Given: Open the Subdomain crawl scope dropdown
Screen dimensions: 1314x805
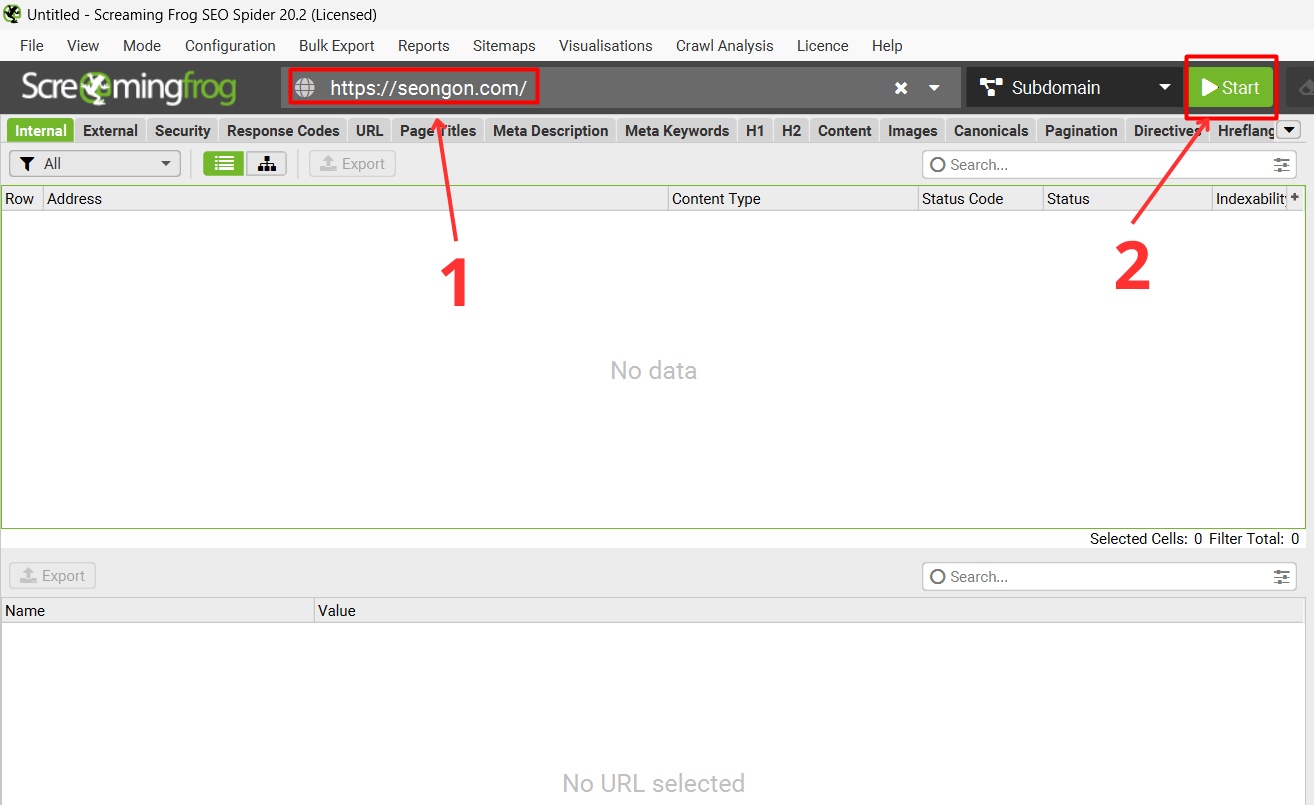Looking at the screenshot, I should coord(1075,88).
